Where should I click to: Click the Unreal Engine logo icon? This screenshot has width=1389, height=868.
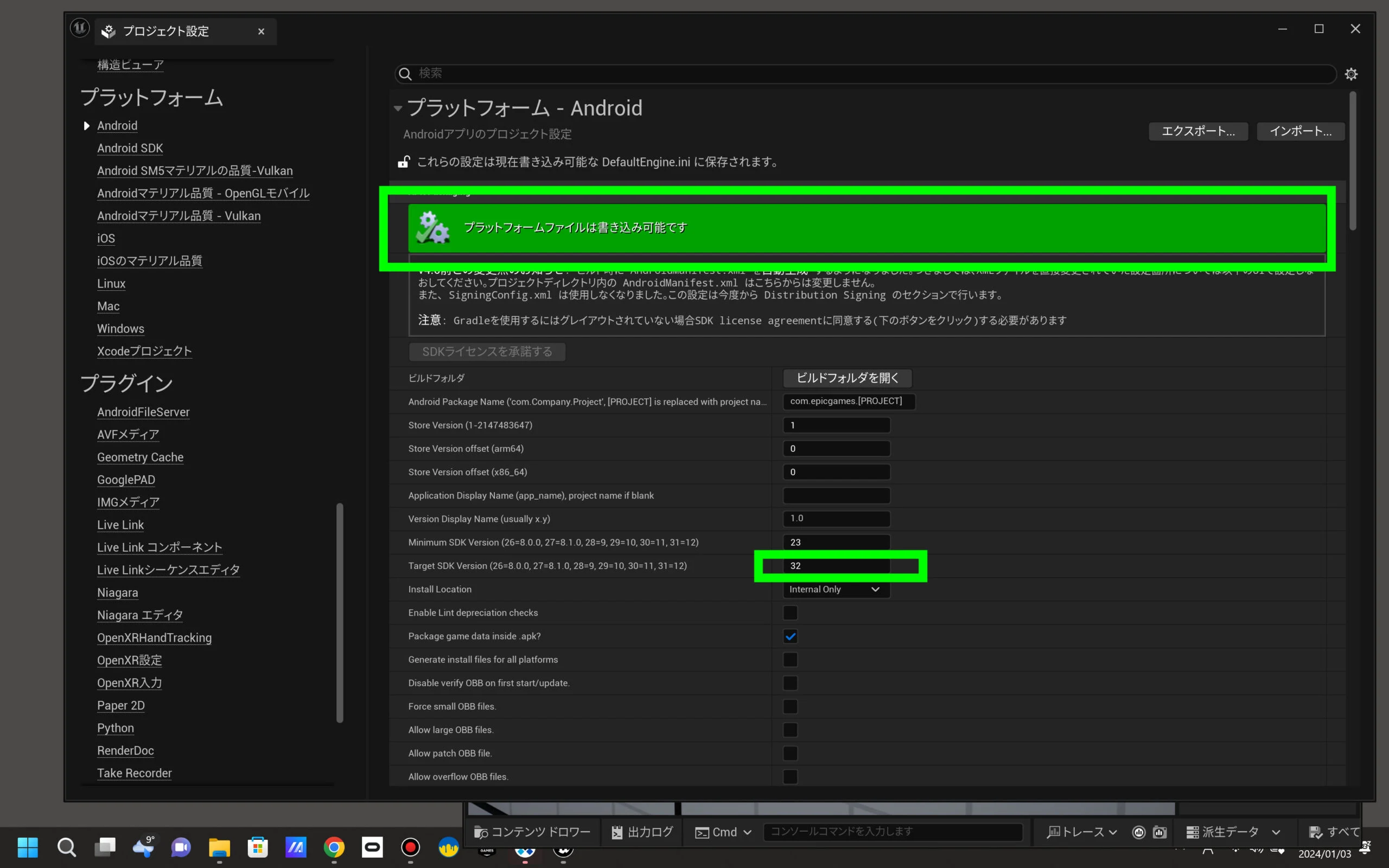(80, 28)
